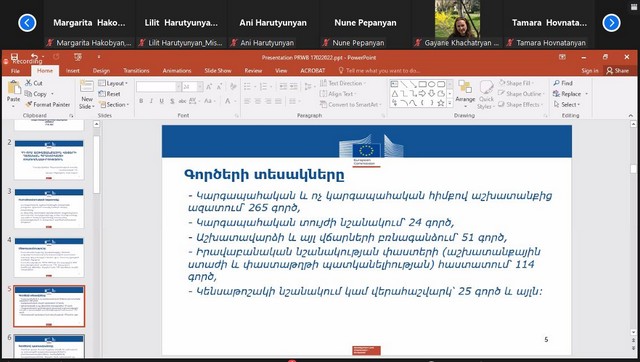Screen dimensions: 640x362
Task: Start slideshow from beginning icon in Quick Access
Action: click(x=78, y=57)
